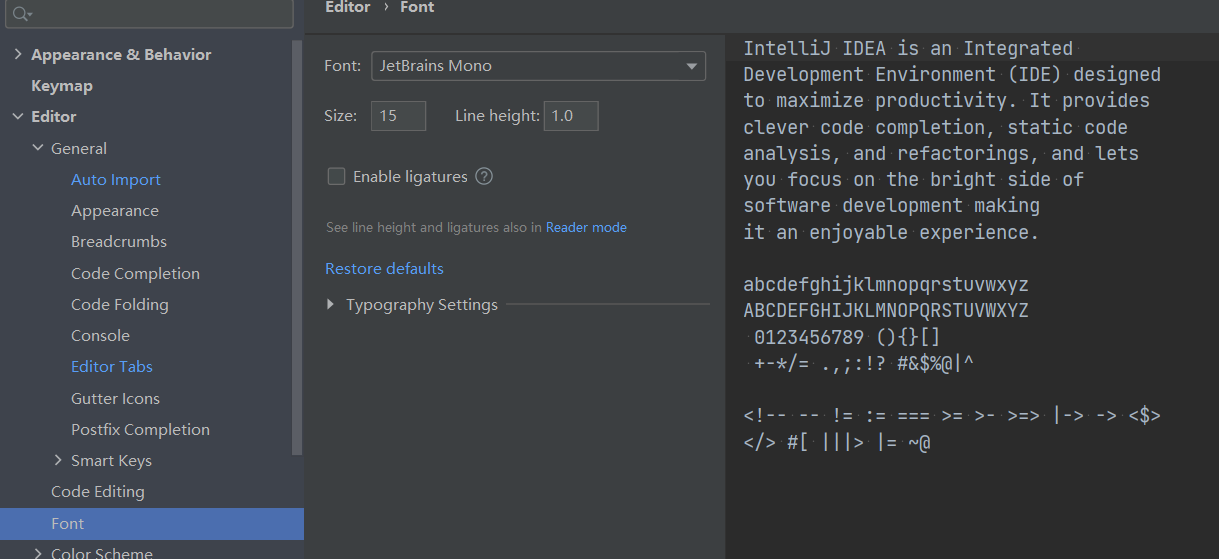Collapse the Editor tree node
The width and height of the screenshot is (1219, 559).
pyautogui.click(x=18, y=117)
